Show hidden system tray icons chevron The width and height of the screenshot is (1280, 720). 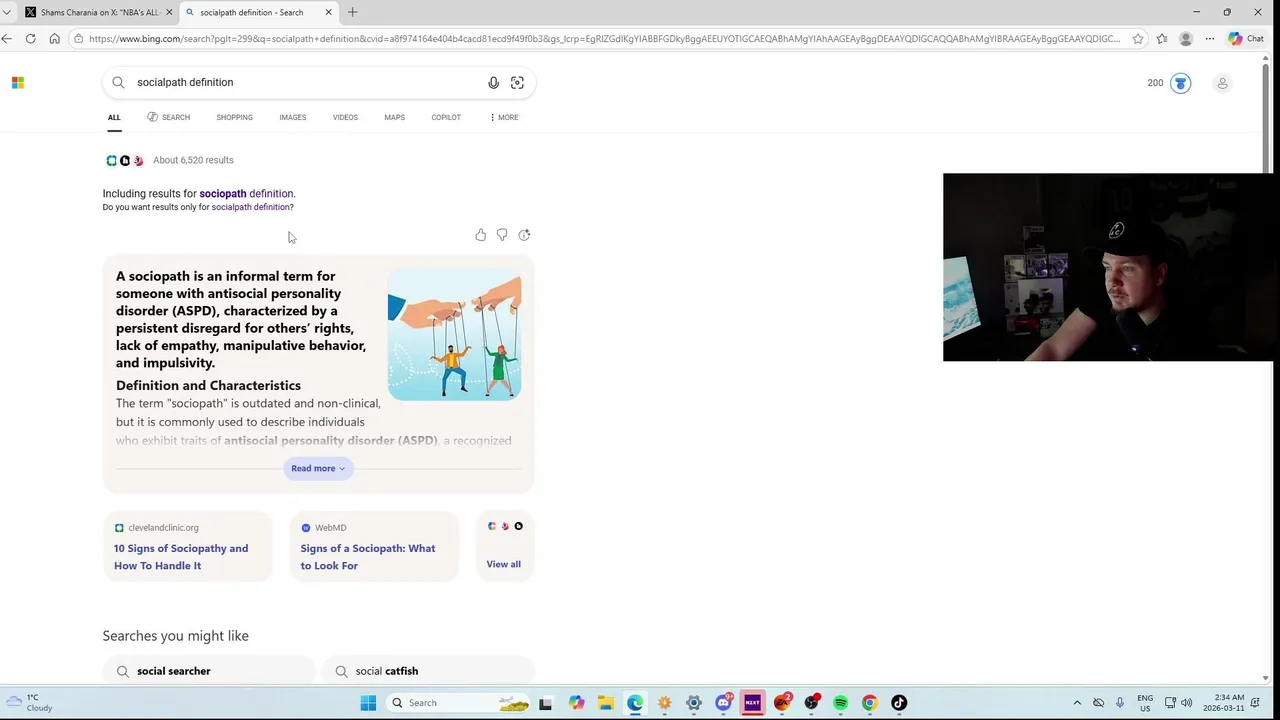point(1077,703)
